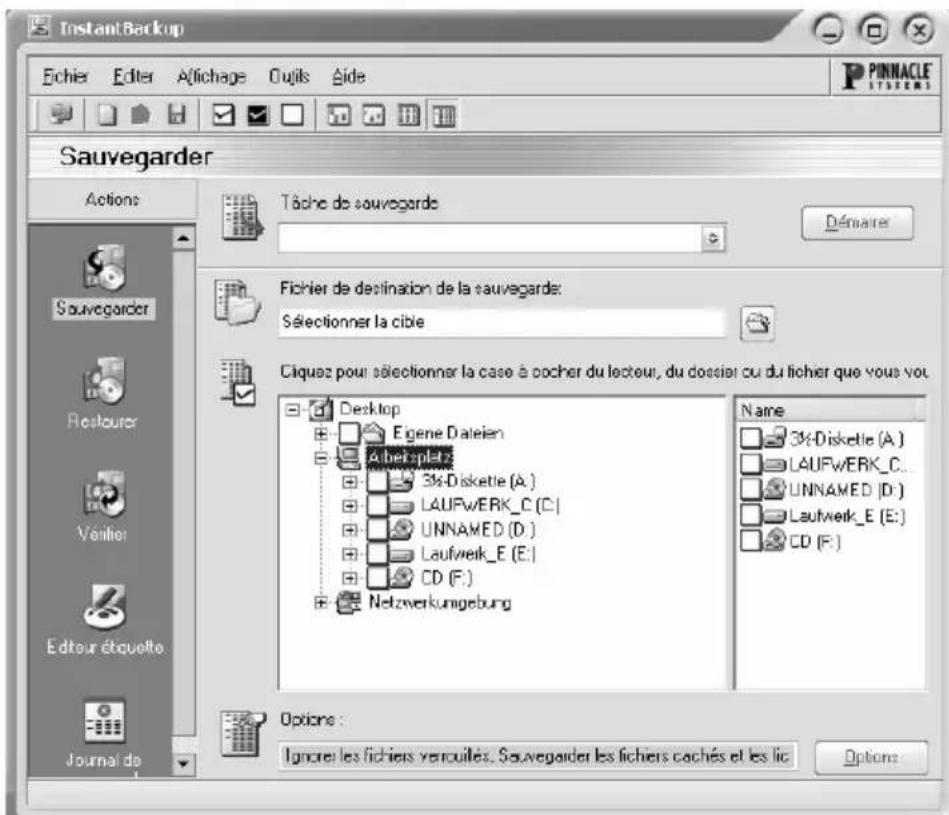The height and width of the screenshot is (815, 949).
Task: Check the Eigene Dateien checkbox in tree
Action: click(349, 433)
